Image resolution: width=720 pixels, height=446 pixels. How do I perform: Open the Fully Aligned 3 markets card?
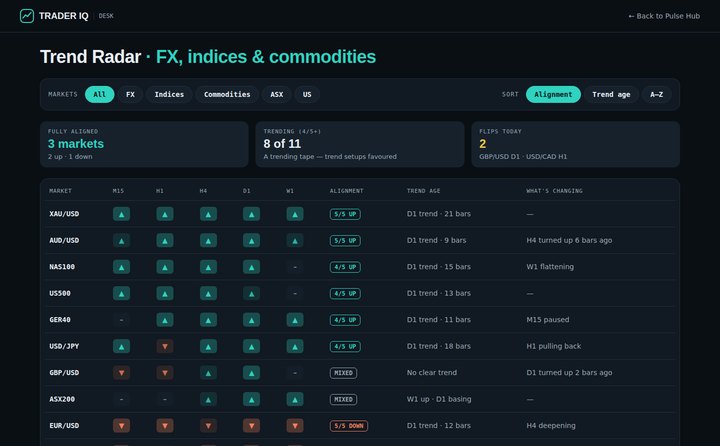pos(144,144)
